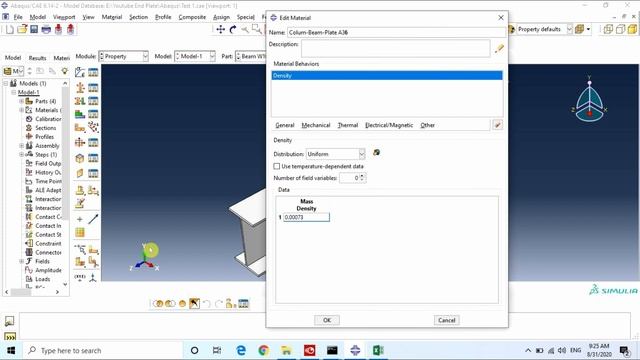The width and height of the screenshot is (640, 360).
Task: Click the diagonal line datum axis tool
Action: point(93,219)
